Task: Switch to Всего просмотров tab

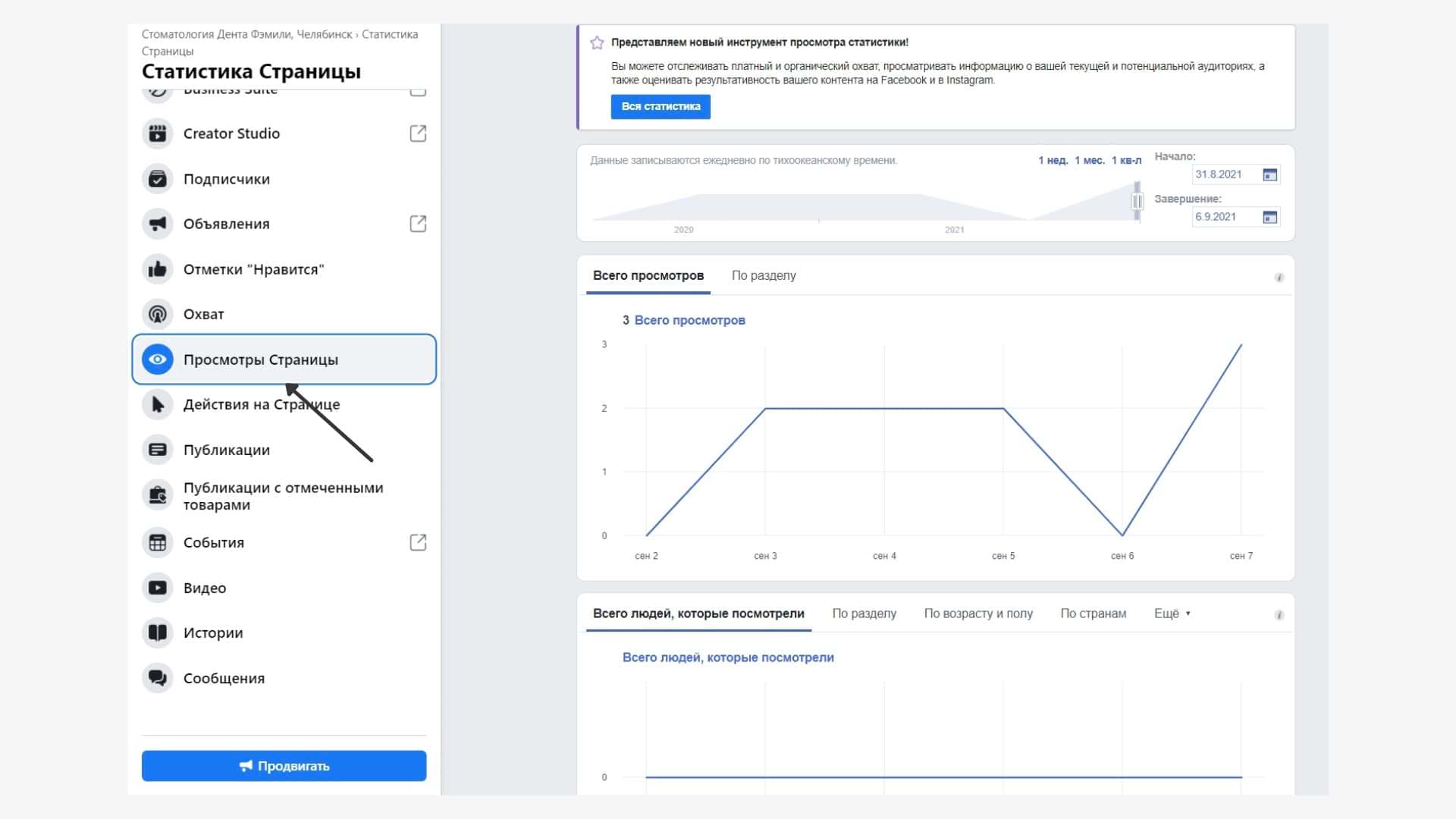Action: pyautogui.click(x=648, y=275)
